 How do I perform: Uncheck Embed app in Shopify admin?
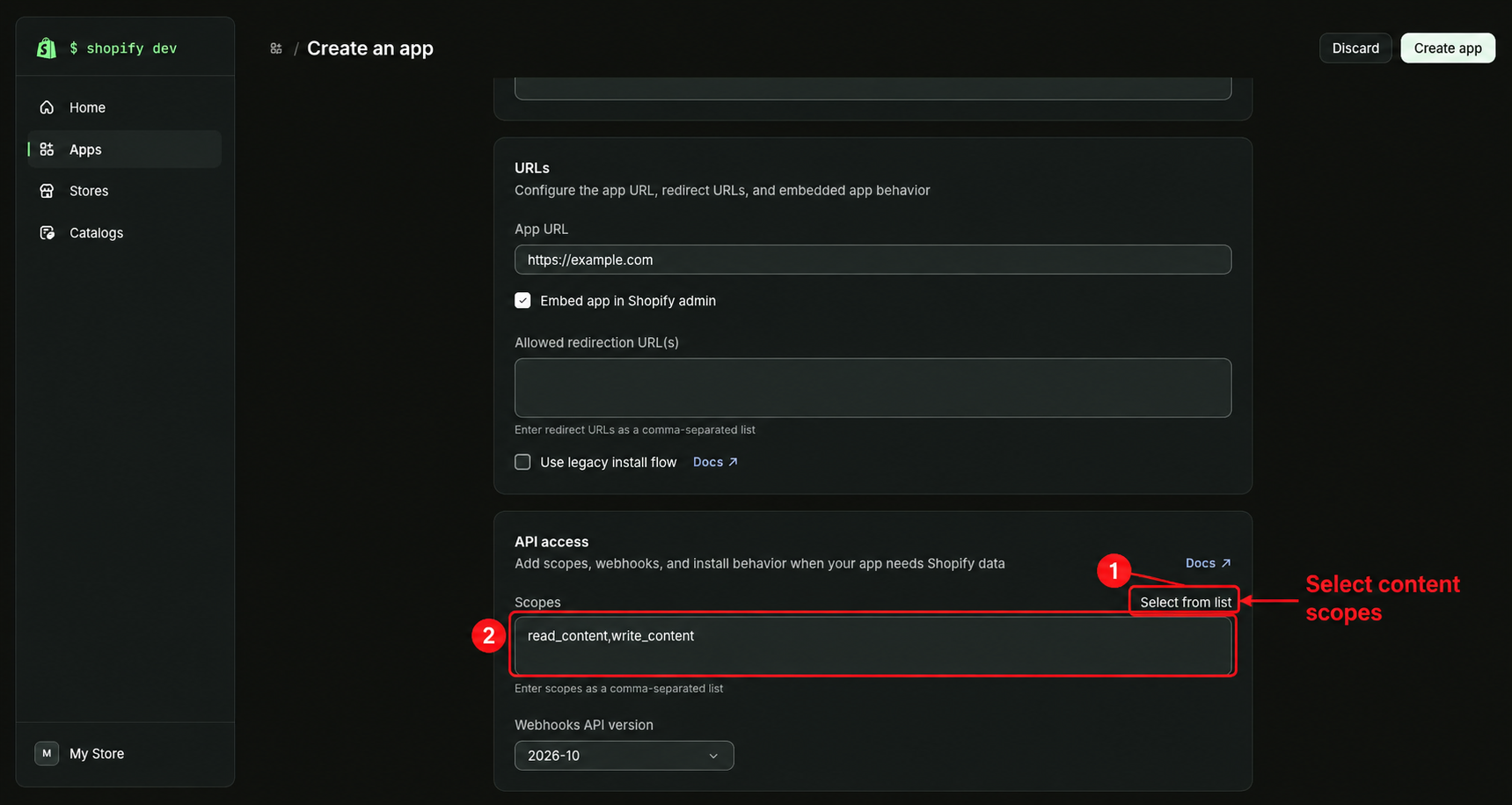click(522, 301)
